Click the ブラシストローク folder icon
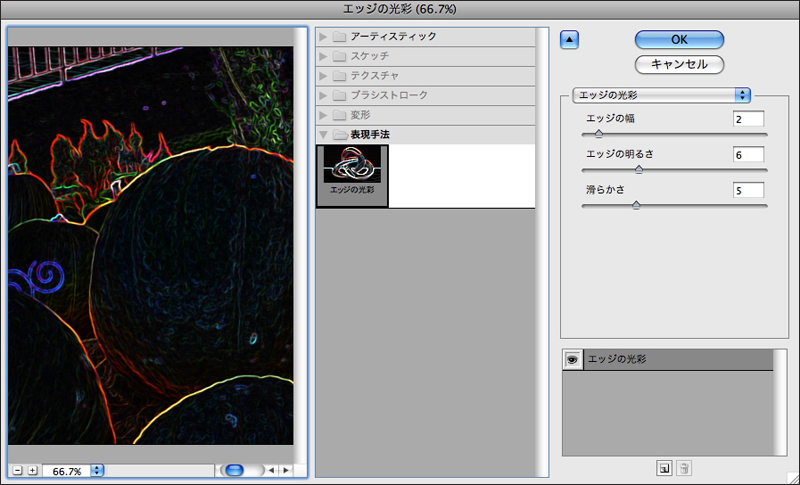 [339, 95]
